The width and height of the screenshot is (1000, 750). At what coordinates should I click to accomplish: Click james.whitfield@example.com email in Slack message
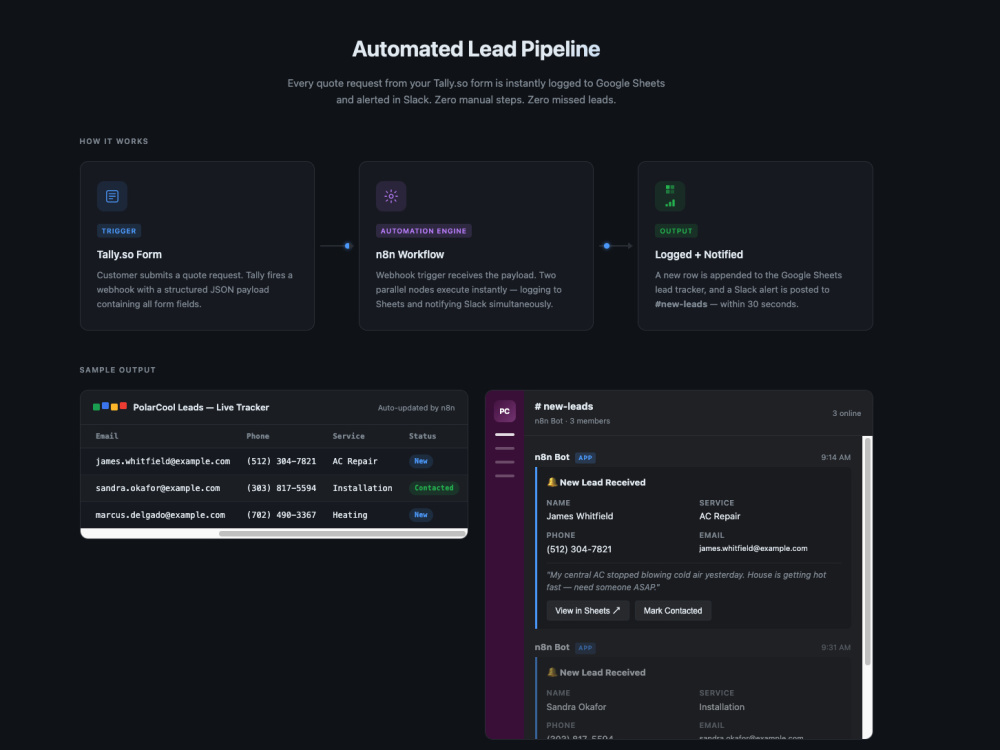(x=753, y=548)
